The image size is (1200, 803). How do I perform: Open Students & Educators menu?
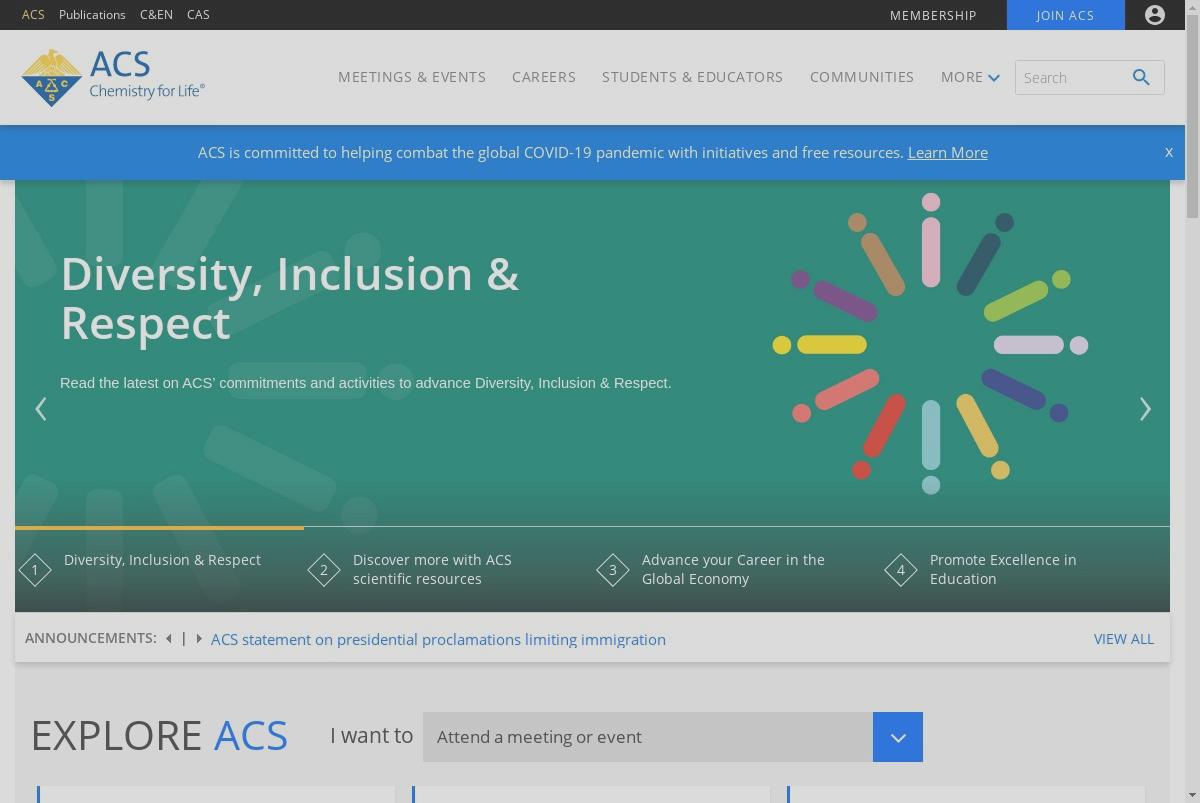[692, 77]
